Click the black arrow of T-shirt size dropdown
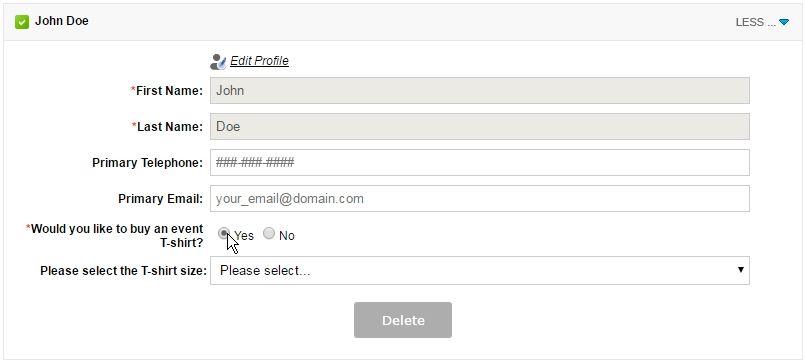 tap(741, 269)
